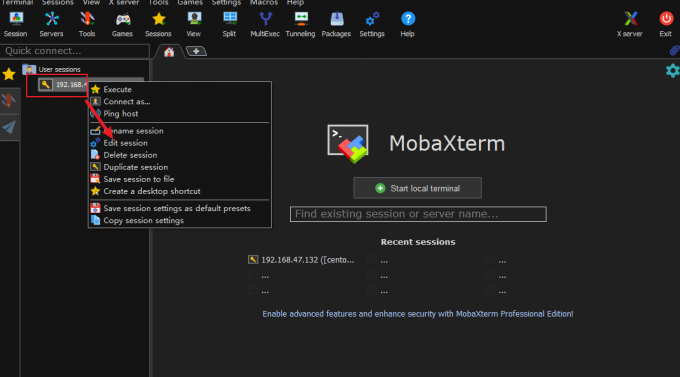
Task: Open the Macros menu
Action: (x=264, y=3)
